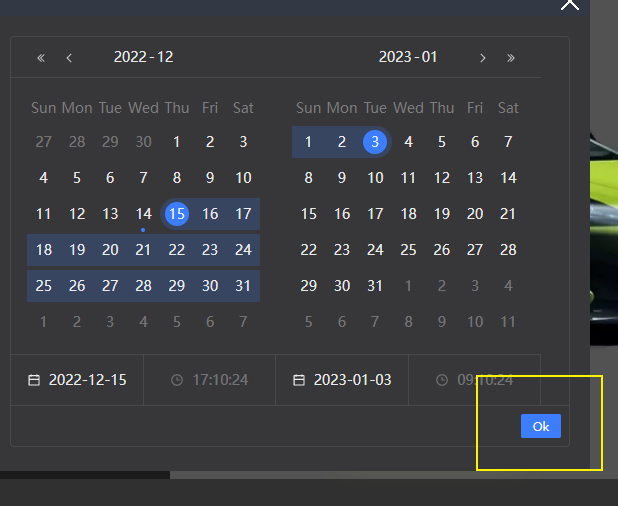Select December 15, the highlighted start date

coord(177,214)
